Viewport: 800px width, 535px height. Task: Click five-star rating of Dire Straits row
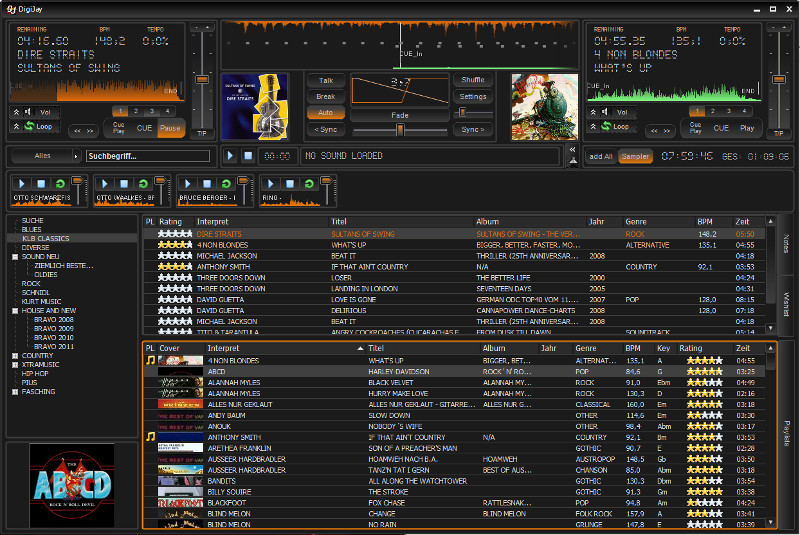pos(175,234)
